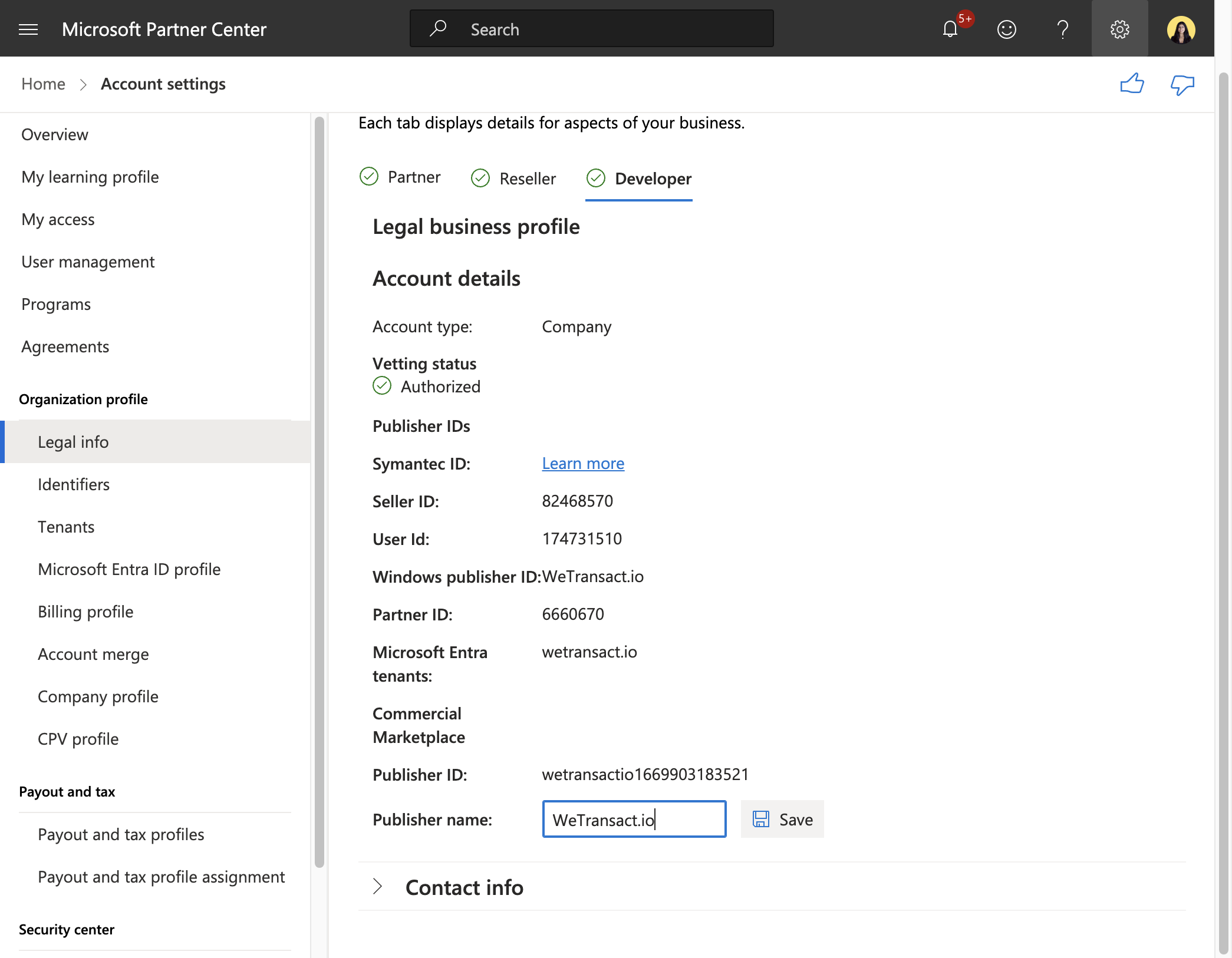Select the Developer tab
The image size is (1232, 958).
tap(639, 178)
